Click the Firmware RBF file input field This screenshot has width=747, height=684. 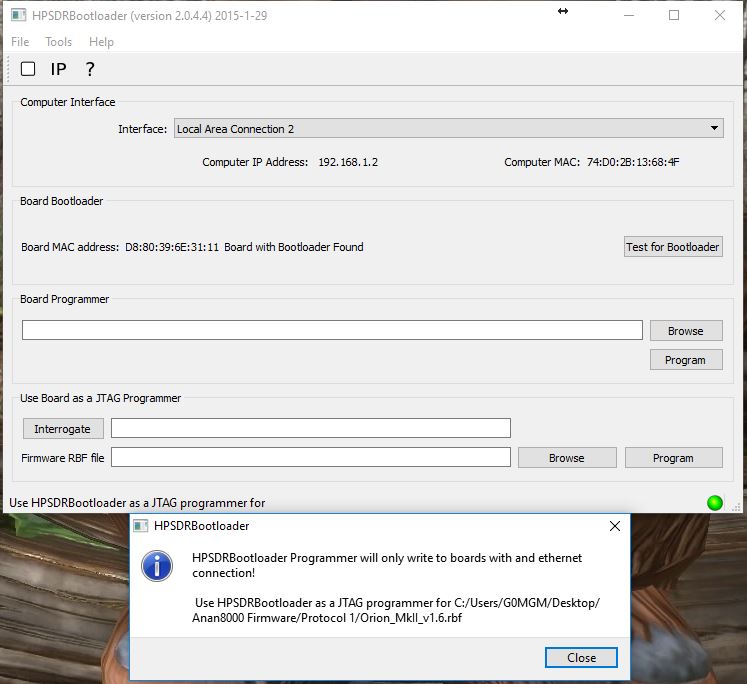coord(311,457)
